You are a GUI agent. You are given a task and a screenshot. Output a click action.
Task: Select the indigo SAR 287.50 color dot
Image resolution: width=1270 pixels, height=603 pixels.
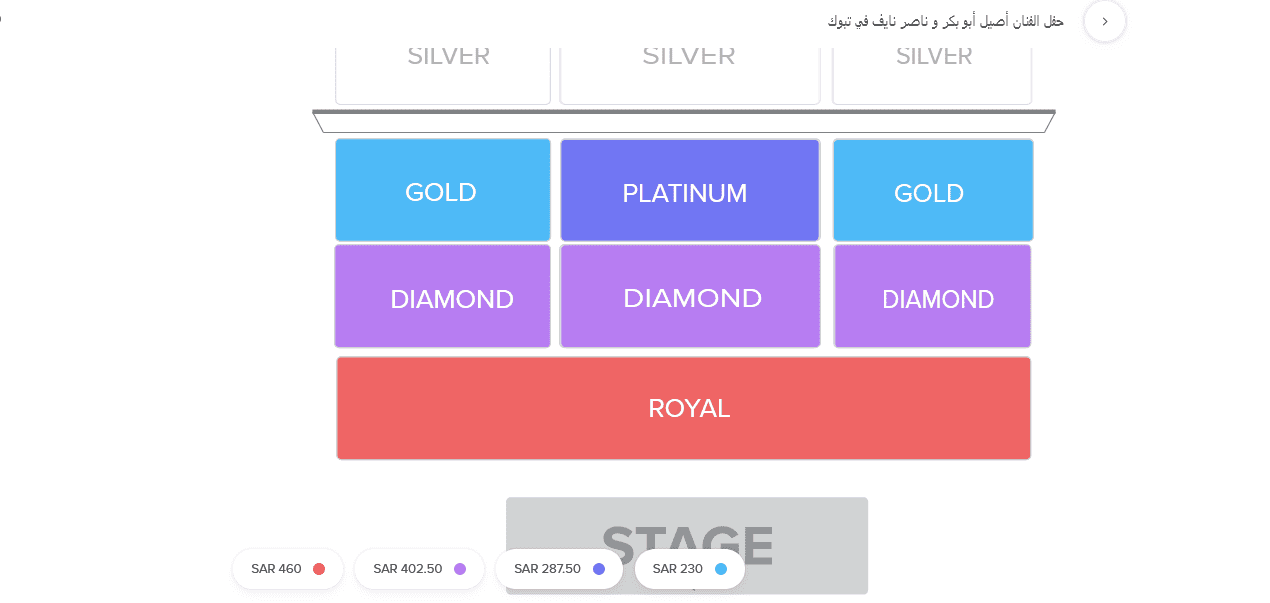click(599, 569)
